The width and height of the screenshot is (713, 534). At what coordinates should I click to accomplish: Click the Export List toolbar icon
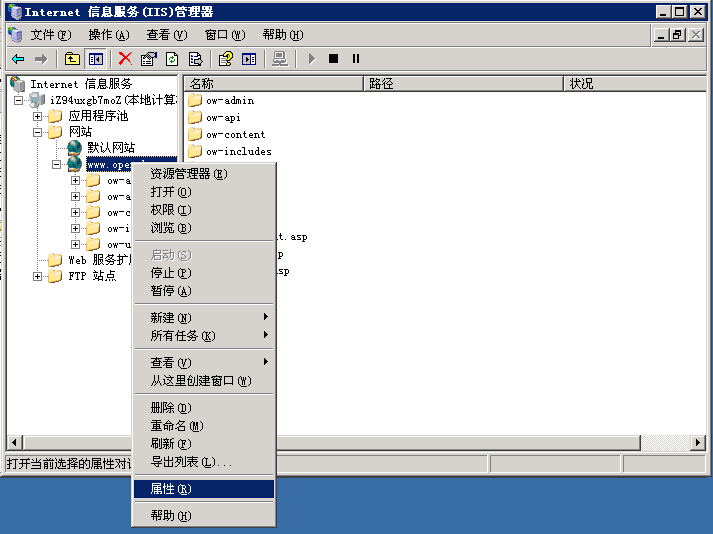point(196,59)
